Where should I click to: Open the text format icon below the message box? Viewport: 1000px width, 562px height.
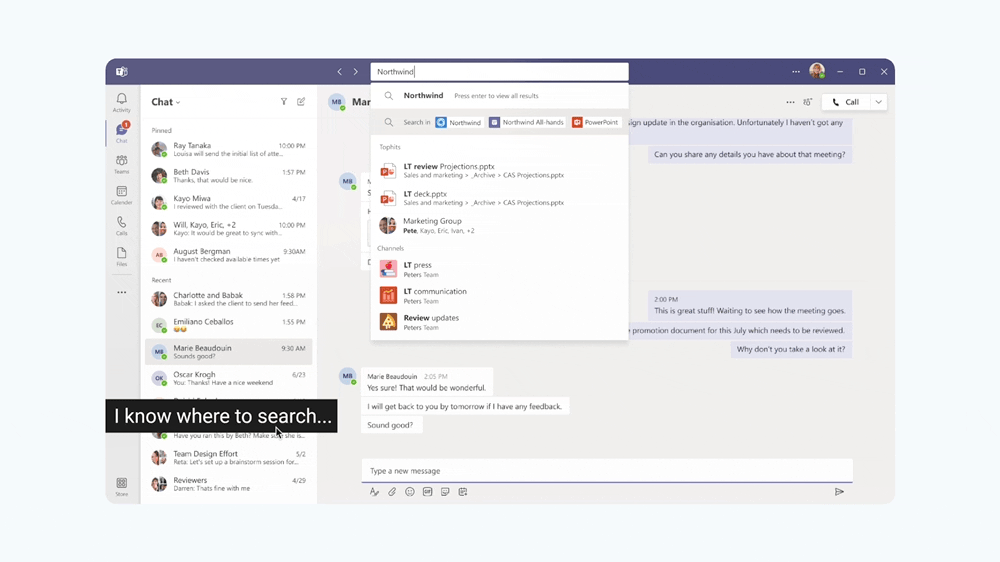pos(374,492)
